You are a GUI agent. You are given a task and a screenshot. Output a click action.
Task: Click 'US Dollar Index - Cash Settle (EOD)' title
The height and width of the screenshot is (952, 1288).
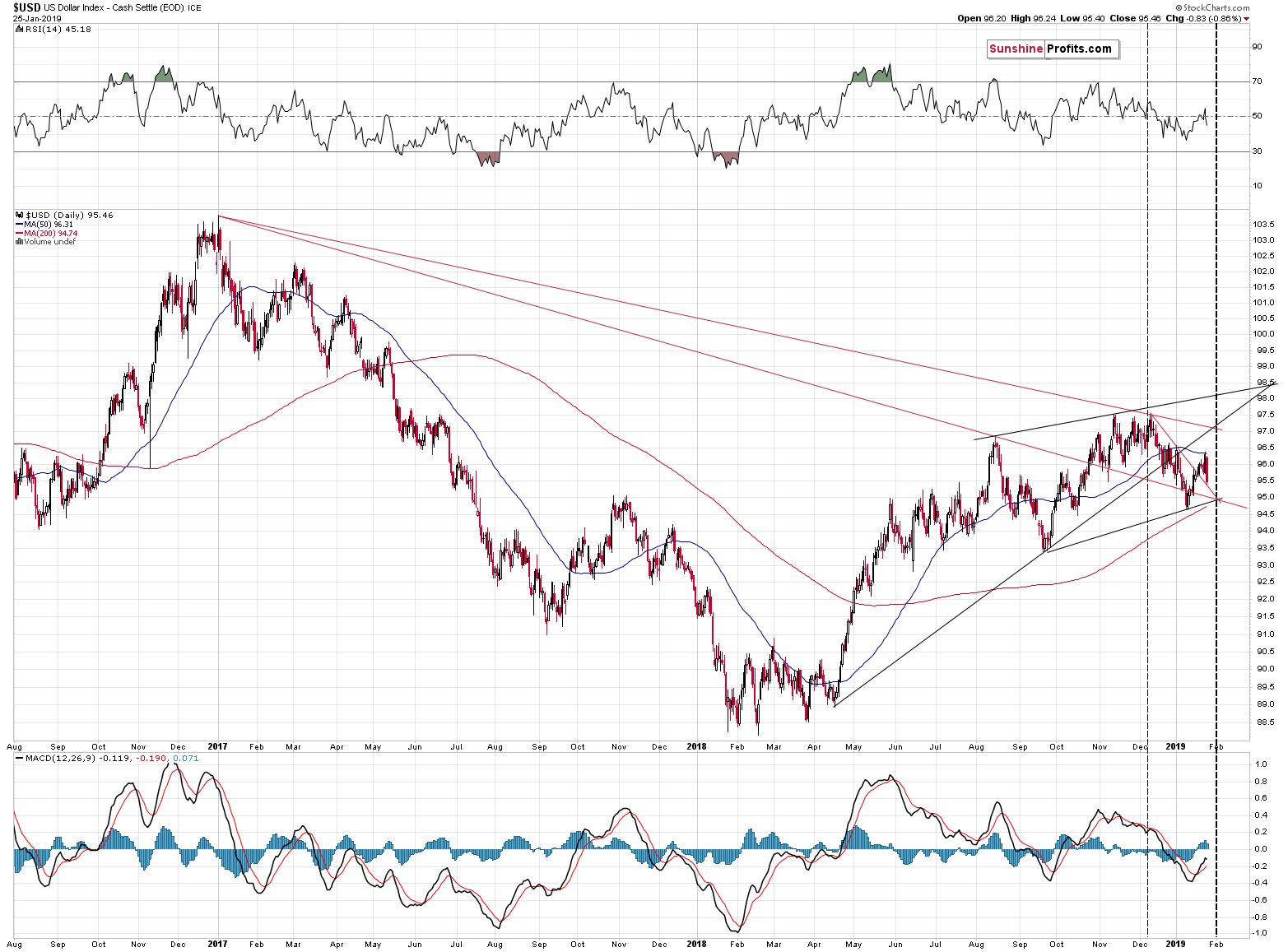(115, 7)
